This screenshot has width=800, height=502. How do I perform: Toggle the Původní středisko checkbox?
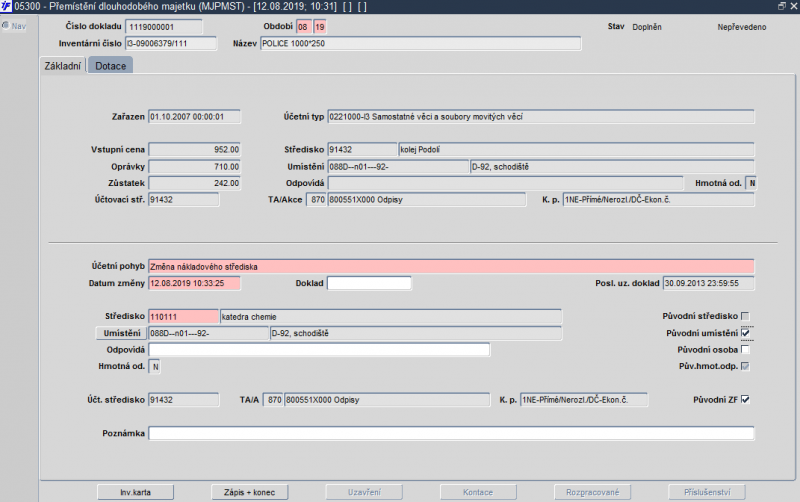coord(745,316)
